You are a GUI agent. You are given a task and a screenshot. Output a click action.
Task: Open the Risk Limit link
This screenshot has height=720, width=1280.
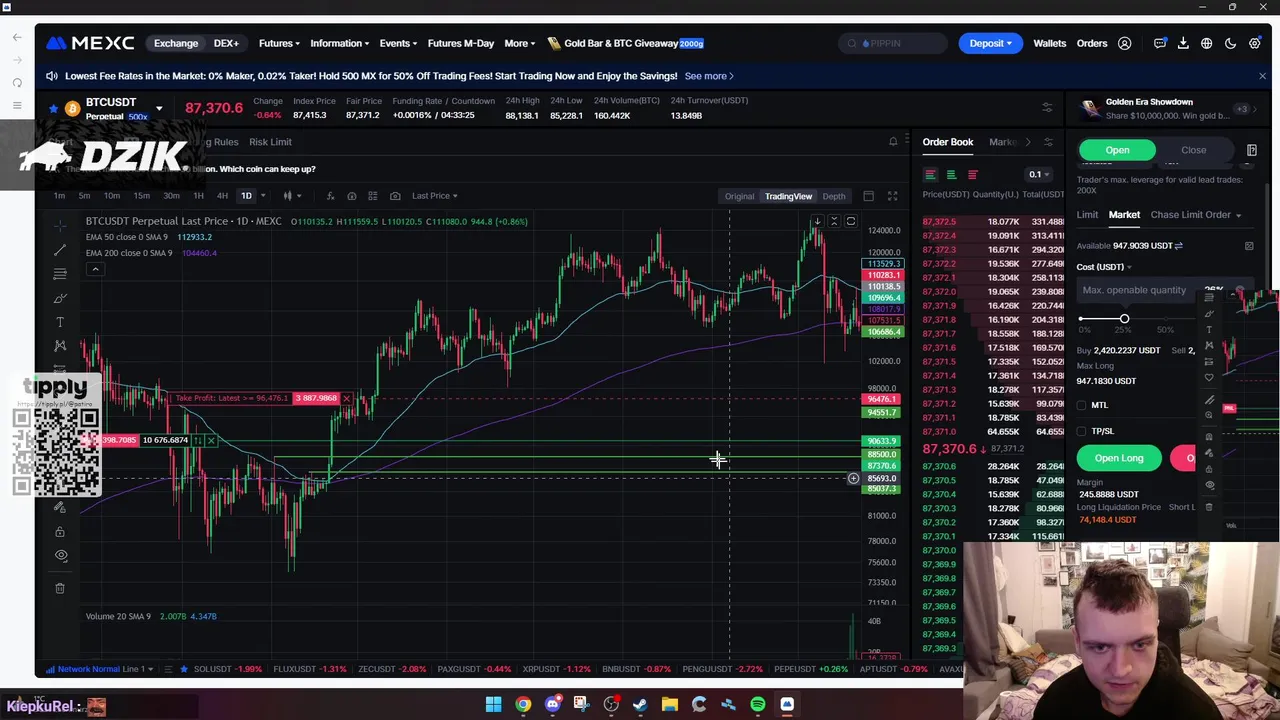[x=270, y=142]
